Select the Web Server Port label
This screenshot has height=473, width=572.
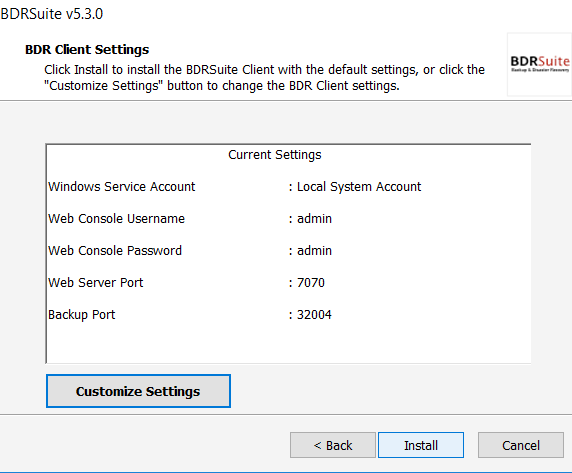click(x=96, y=283)
